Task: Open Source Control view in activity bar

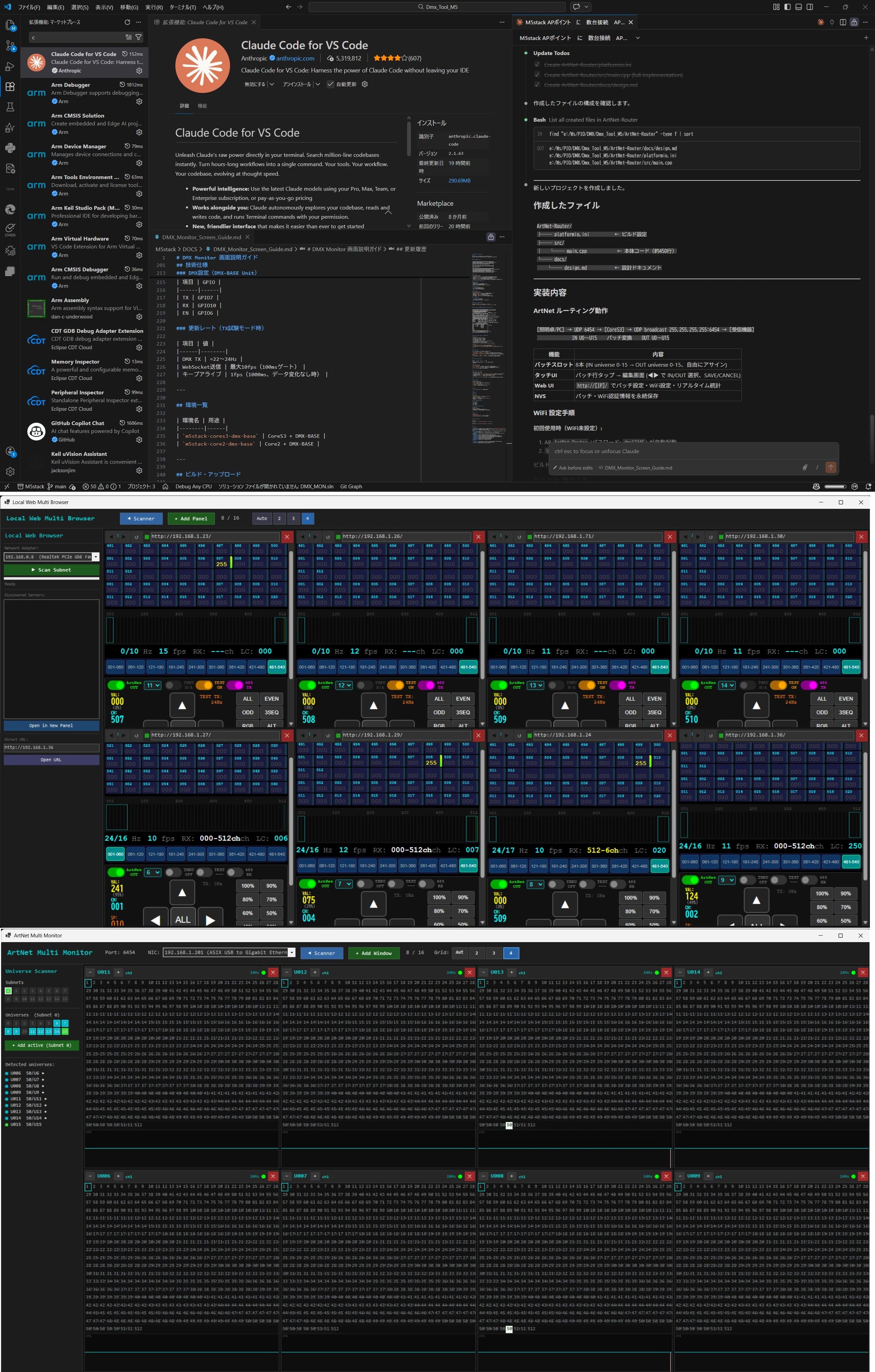Action: 10,45
